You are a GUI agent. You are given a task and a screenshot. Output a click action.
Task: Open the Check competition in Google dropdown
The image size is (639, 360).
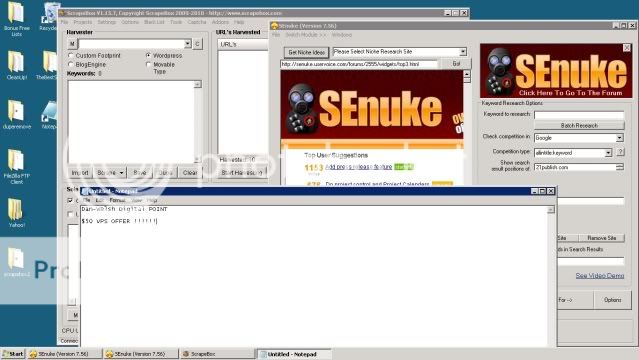pyautogui.click(x=619, y=138)
